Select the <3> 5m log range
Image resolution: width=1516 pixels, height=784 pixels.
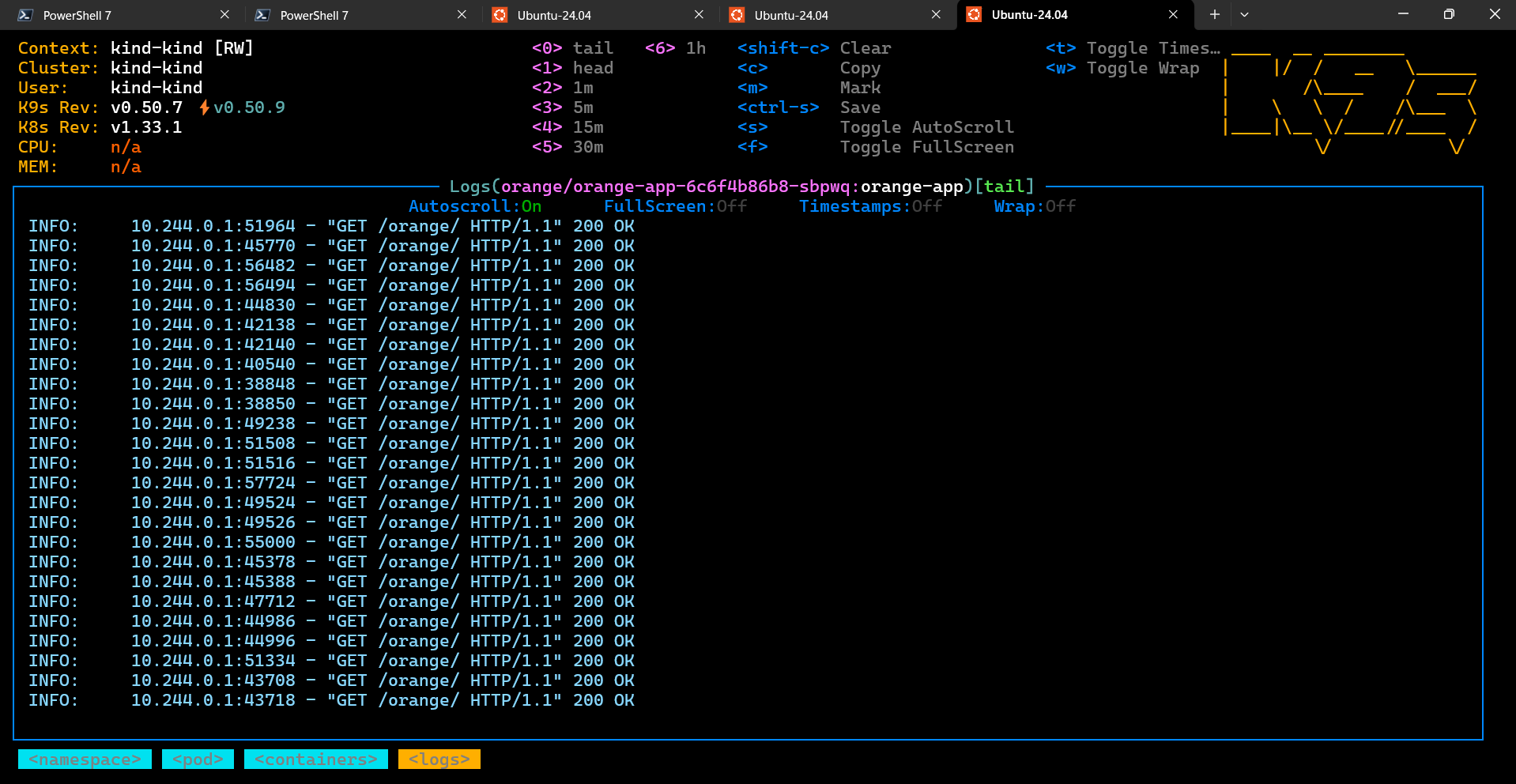(562, 107)
